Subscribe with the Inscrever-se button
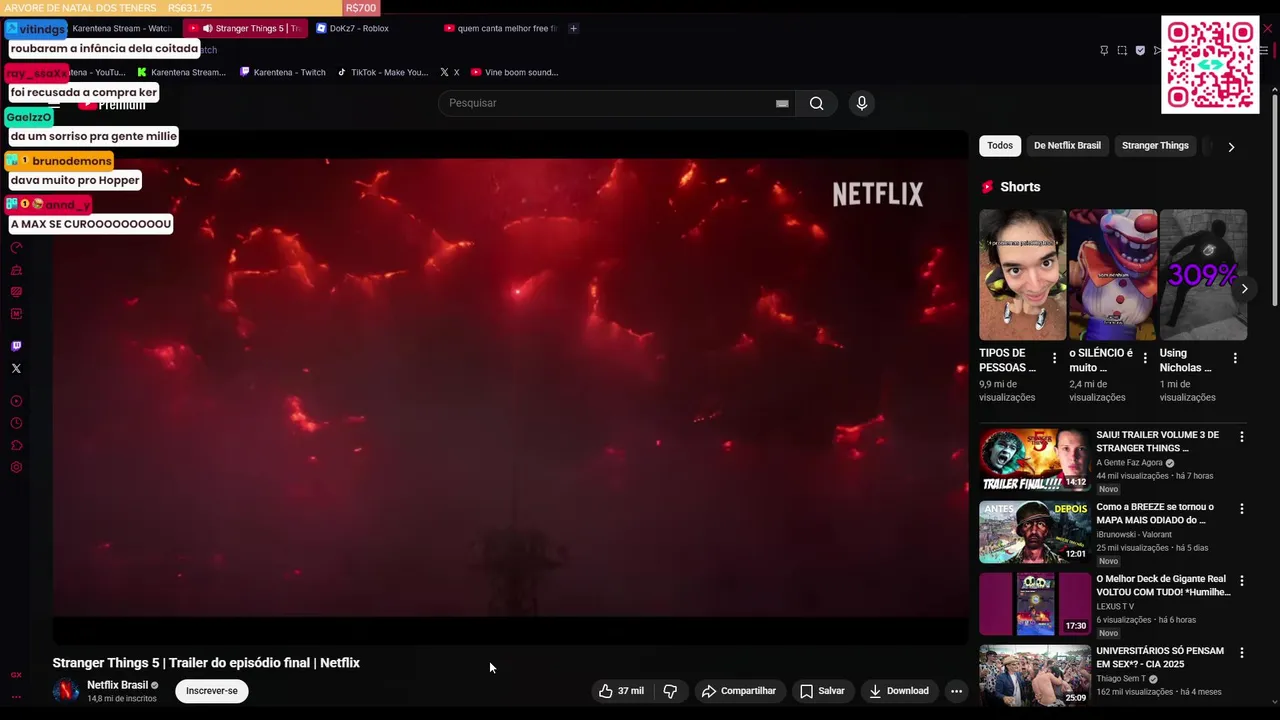This screenshot has width=1280, height=720. pyautogui.click(x=211, y=691)
